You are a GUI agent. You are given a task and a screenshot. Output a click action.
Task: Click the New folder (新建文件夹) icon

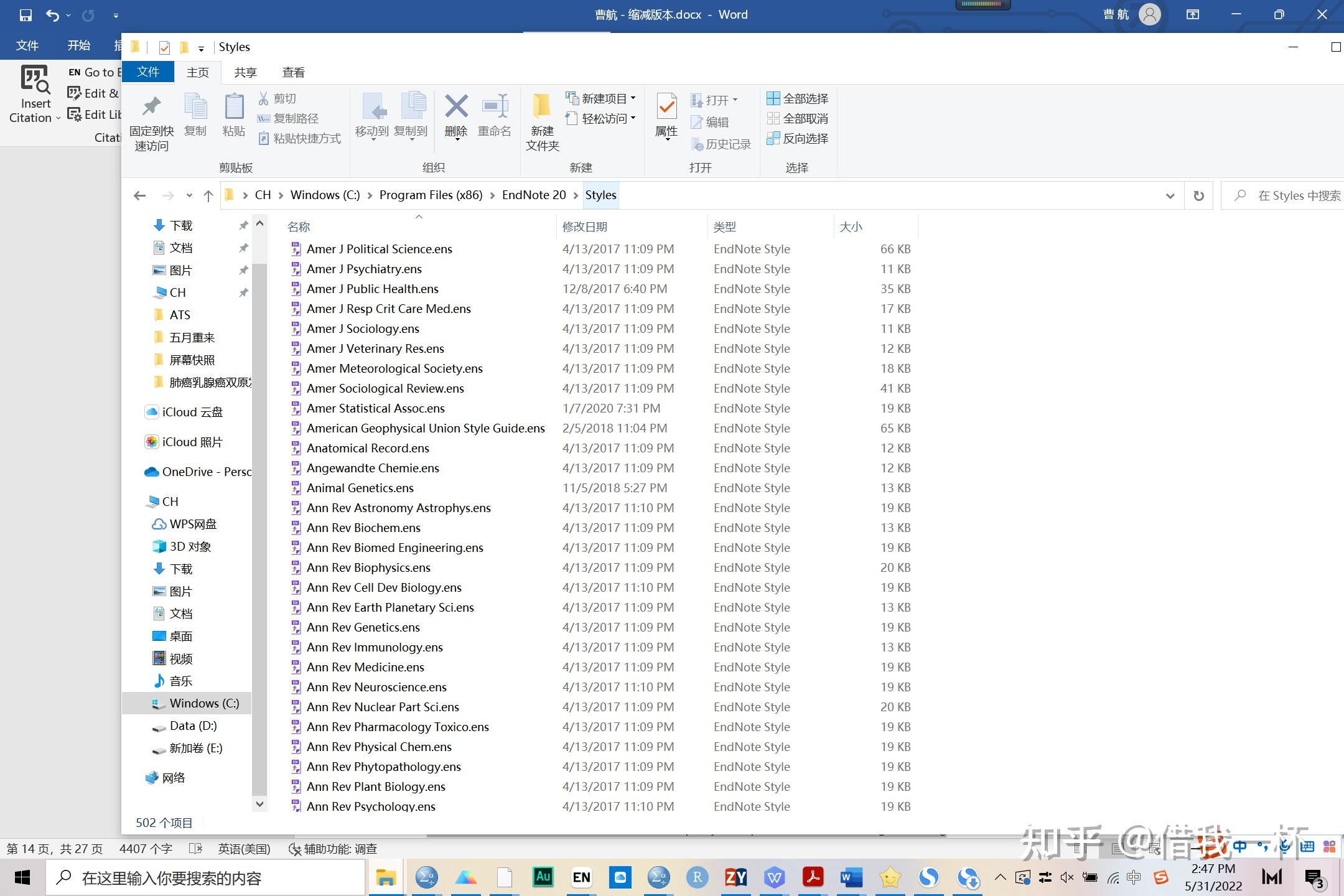pos(543,123)
